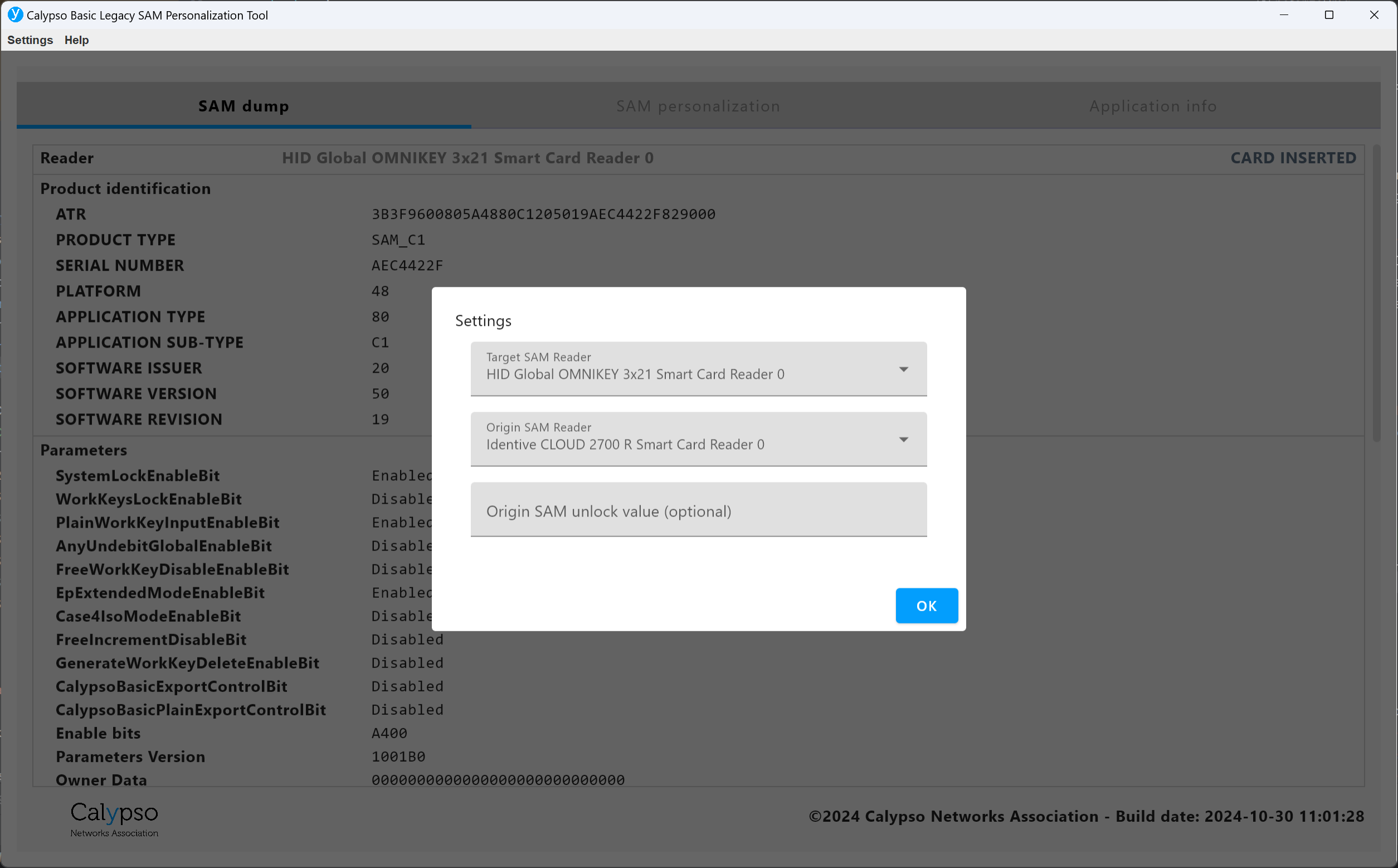The height and width of the screenshot is (868, 1398).
Task: Click the FreeIncrementDisableBit Disabled value
Action: click(x=407, y=640)
